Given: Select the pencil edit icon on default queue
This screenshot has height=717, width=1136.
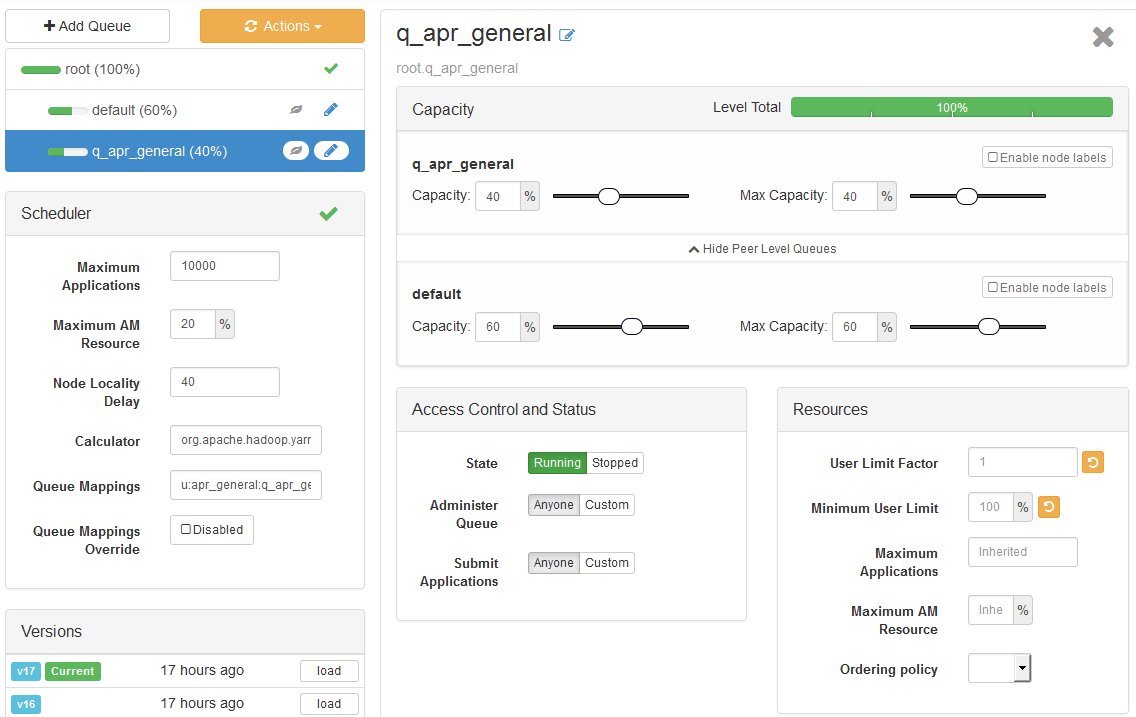Looking at the screenshot, I should (x=331, y=109).
